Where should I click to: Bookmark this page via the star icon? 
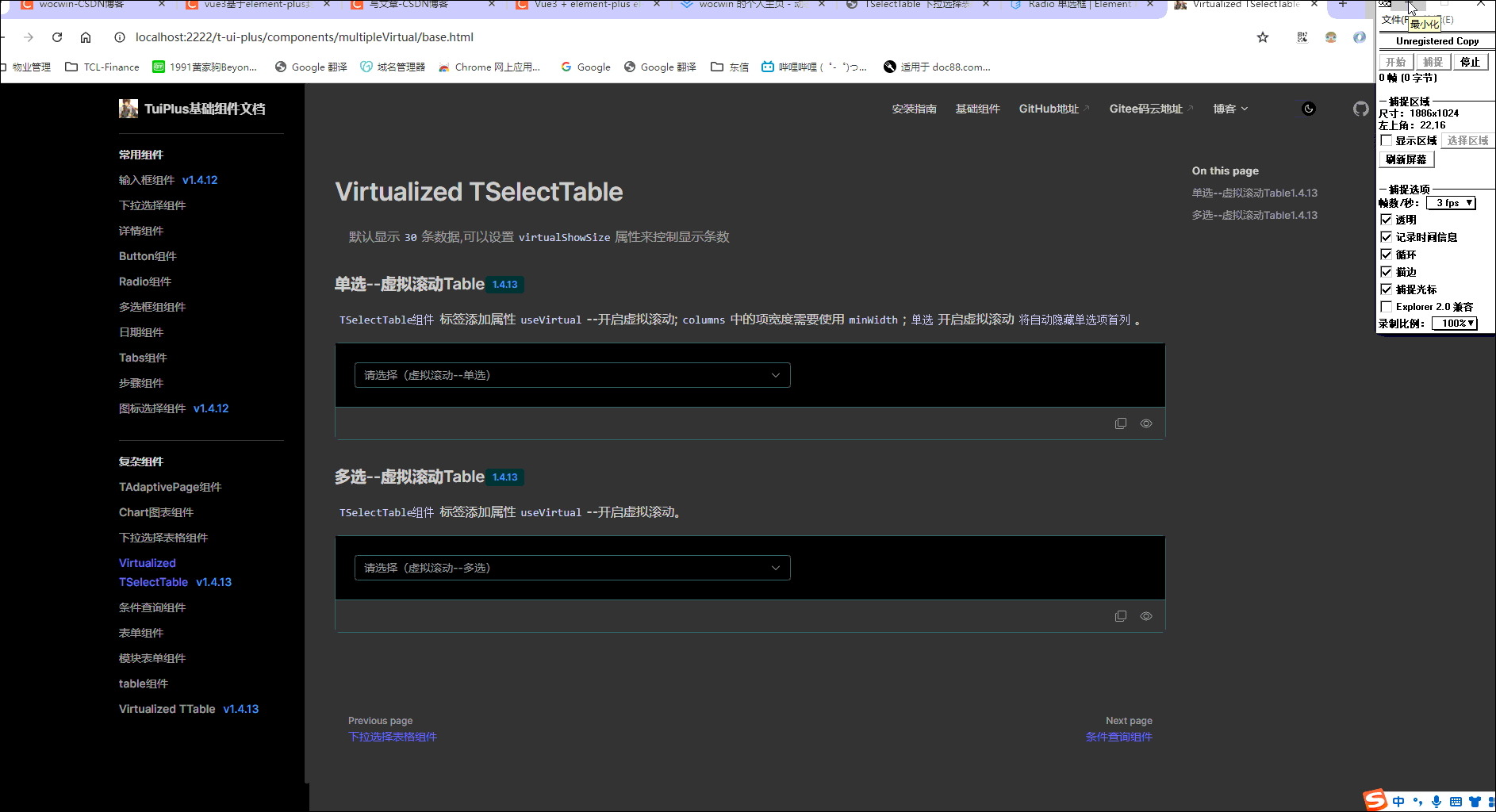pos(1263,36)
